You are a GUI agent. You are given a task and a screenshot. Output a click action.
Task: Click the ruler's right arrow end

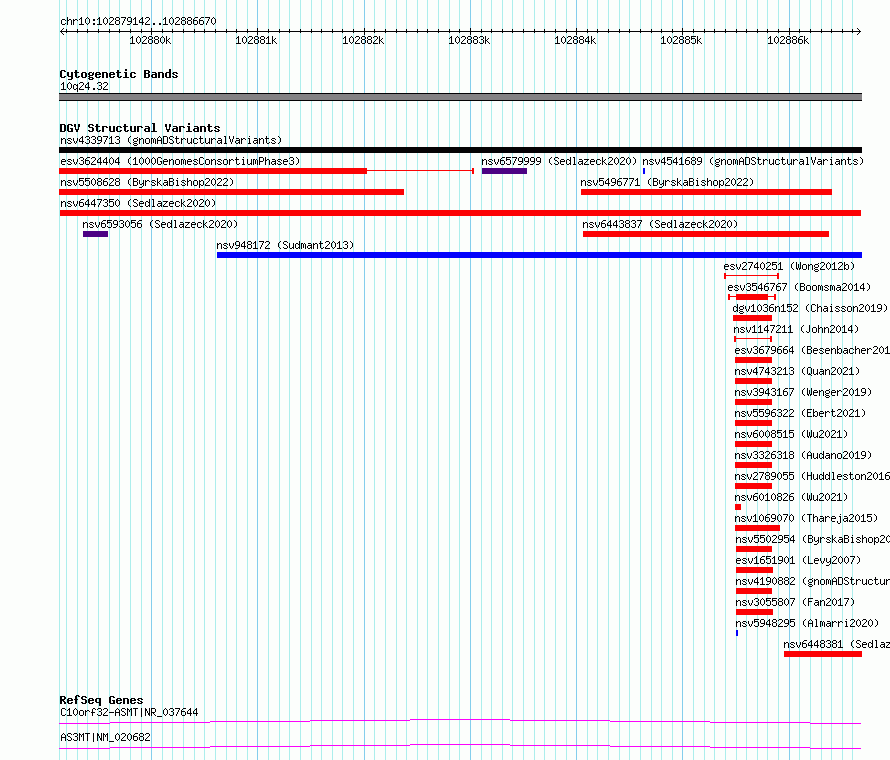[859, 32]
